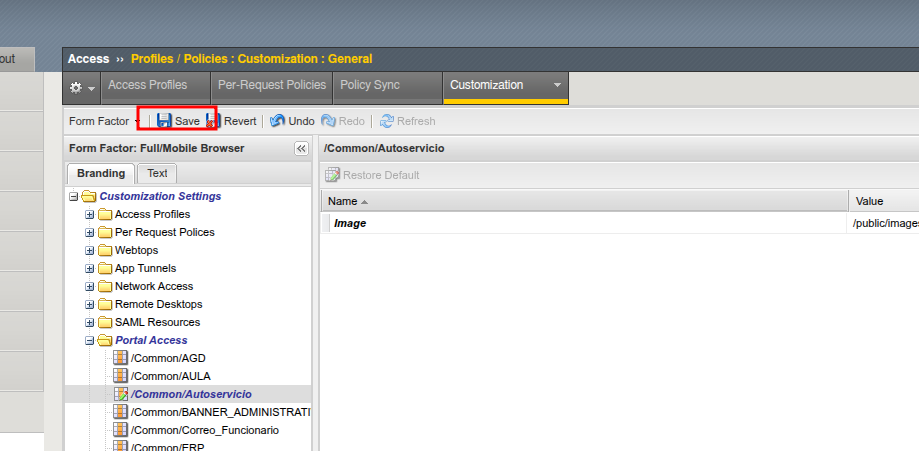The image size is (919, 451).
Task: Collapse the left panel with double-arrow icon
Action: point(301,148)
